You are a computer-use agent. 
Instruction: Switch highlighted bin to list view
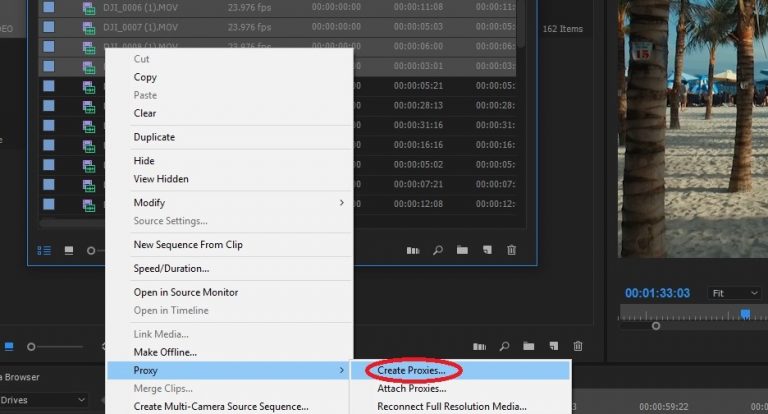coord(44,250)
